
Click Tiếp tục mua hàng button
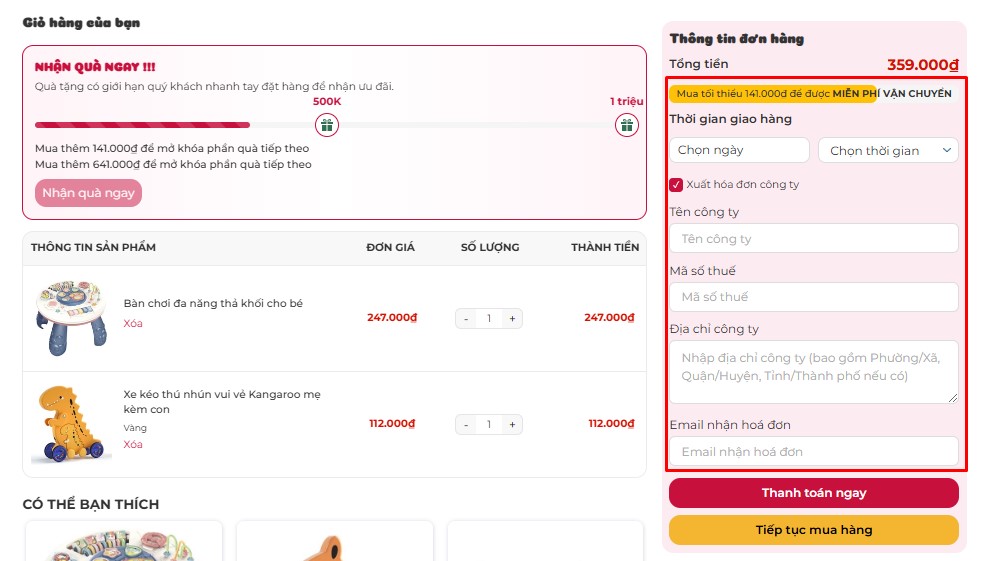813,530
